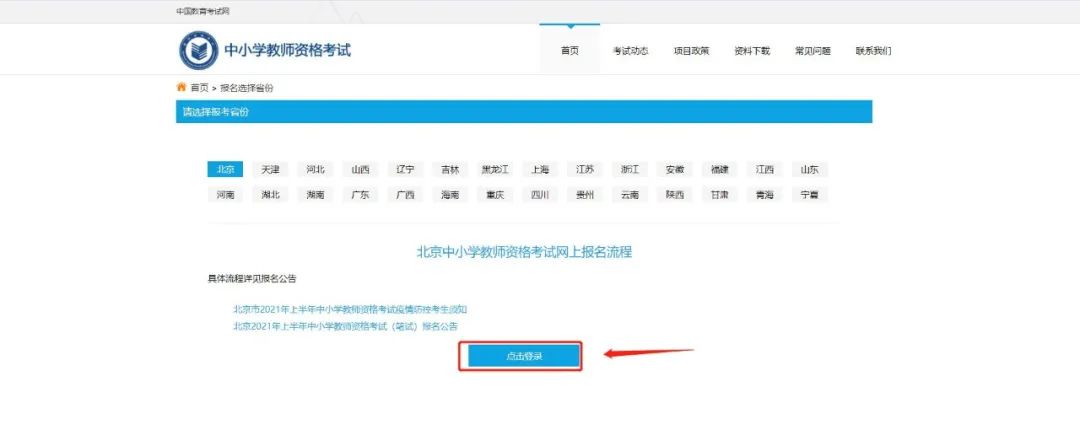The height and width of the screenshot is (430, 1080).
Task: Open the 首页 navigation tab
Action: point(569,51)
